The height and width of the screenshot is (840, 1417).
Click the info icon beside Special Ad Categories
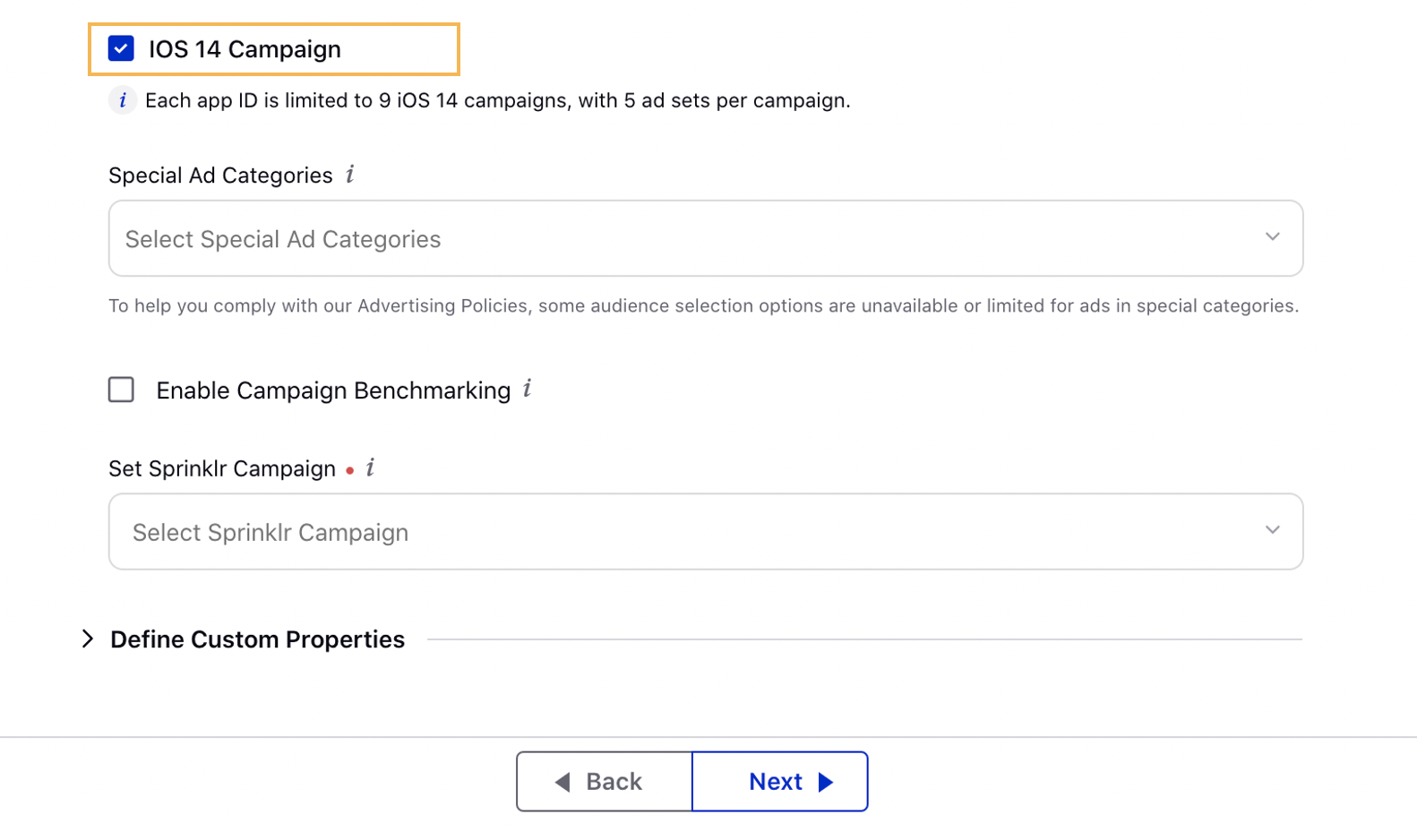(350, 174)
